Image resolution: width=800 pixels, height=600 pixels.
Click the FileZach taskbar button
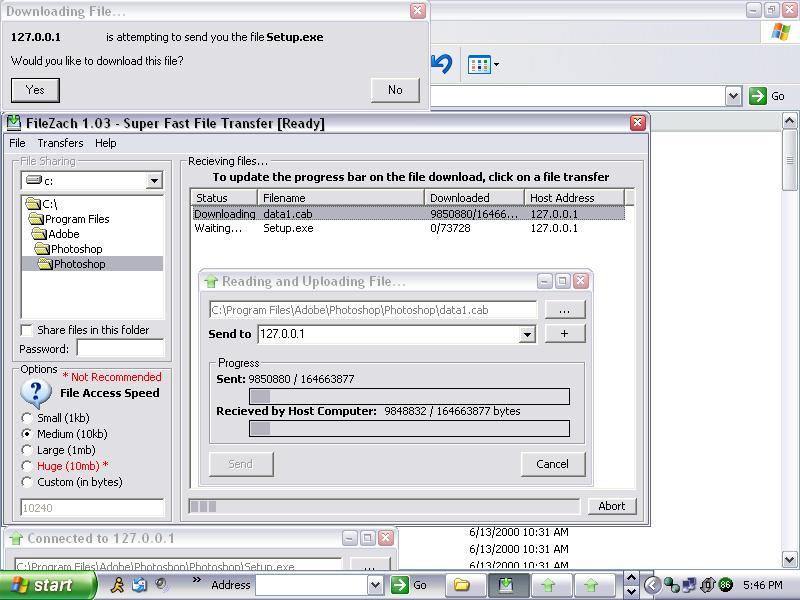pos(507,585)
